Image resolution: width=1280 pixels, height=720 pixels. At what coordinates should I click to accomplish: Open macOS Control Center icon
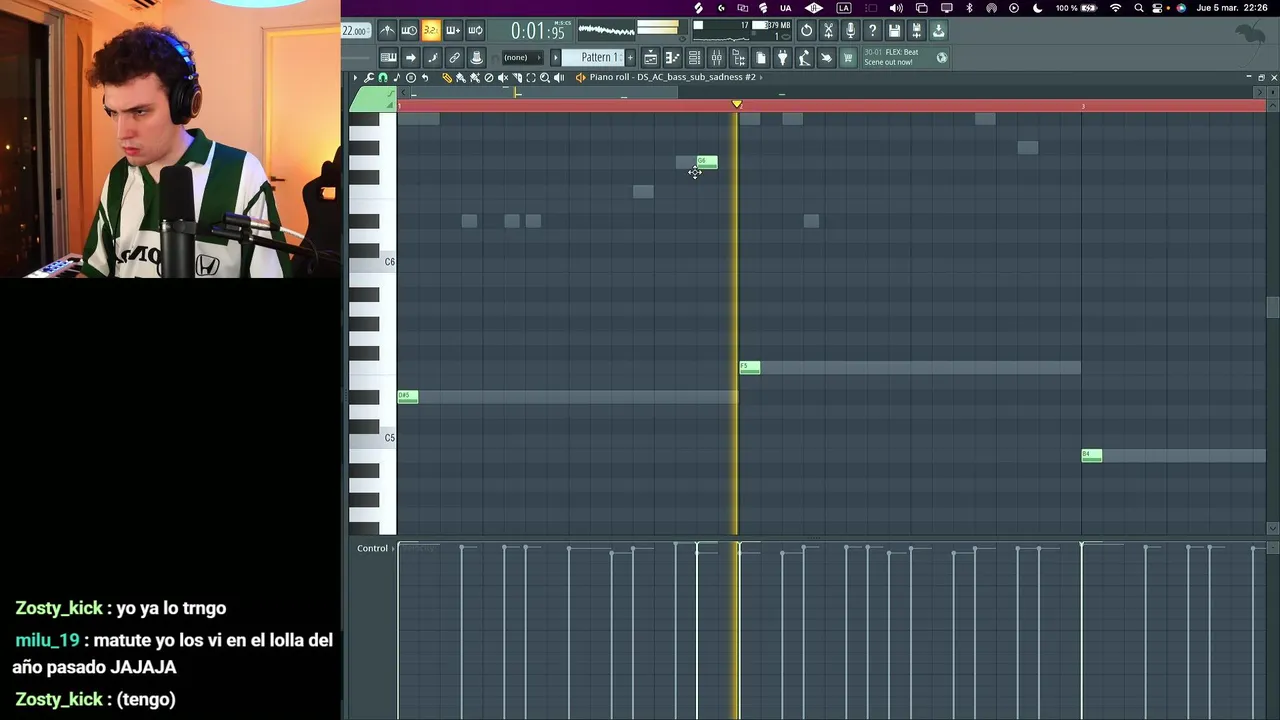point(1156,8)
